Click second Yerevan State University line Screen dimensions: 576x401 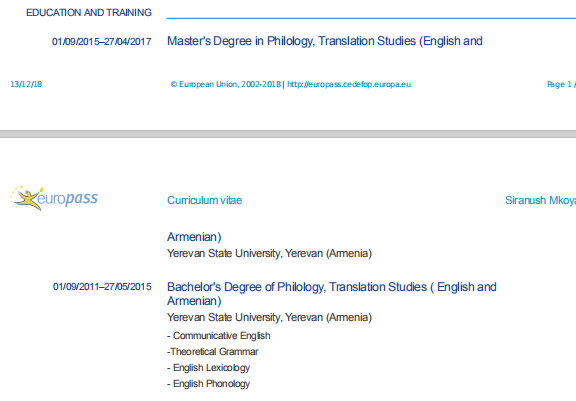click(269, 318)
